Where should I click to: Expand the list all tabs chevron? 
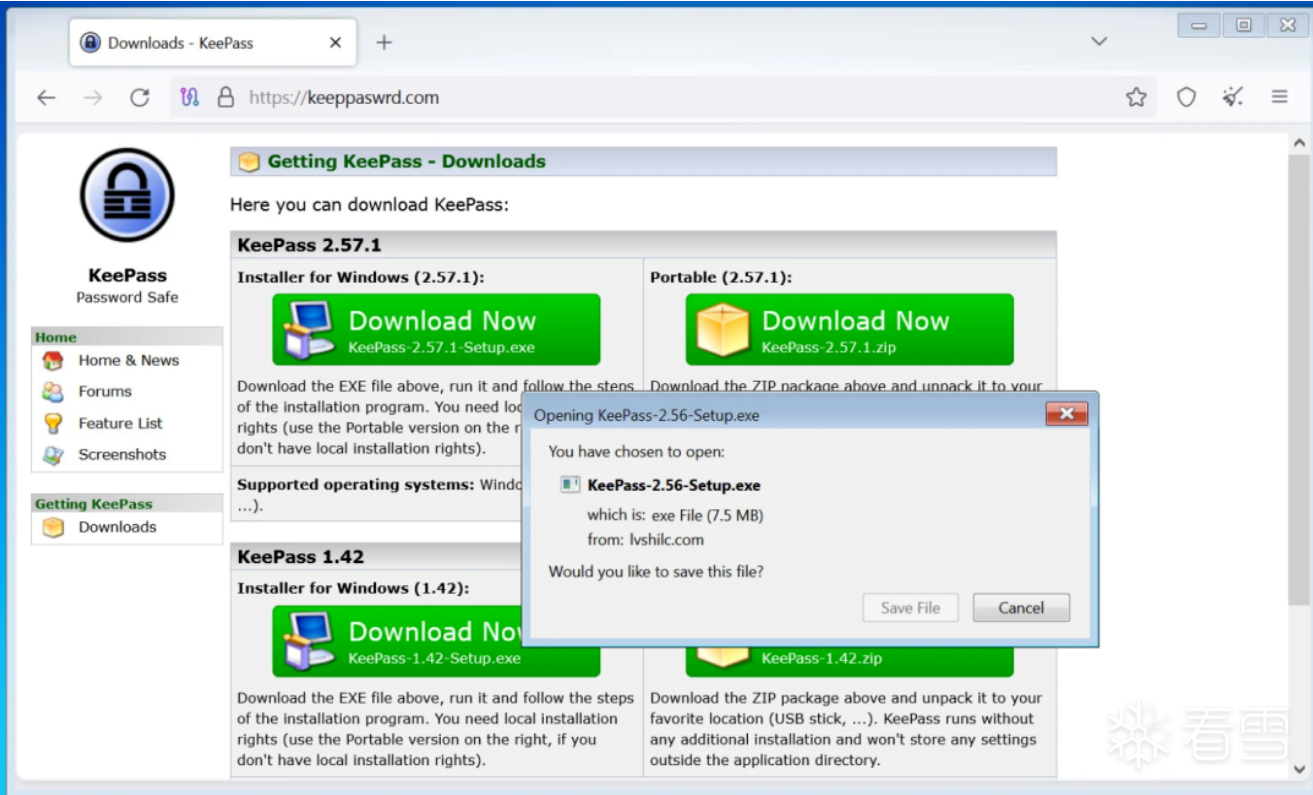click(x=1099, y=42)
